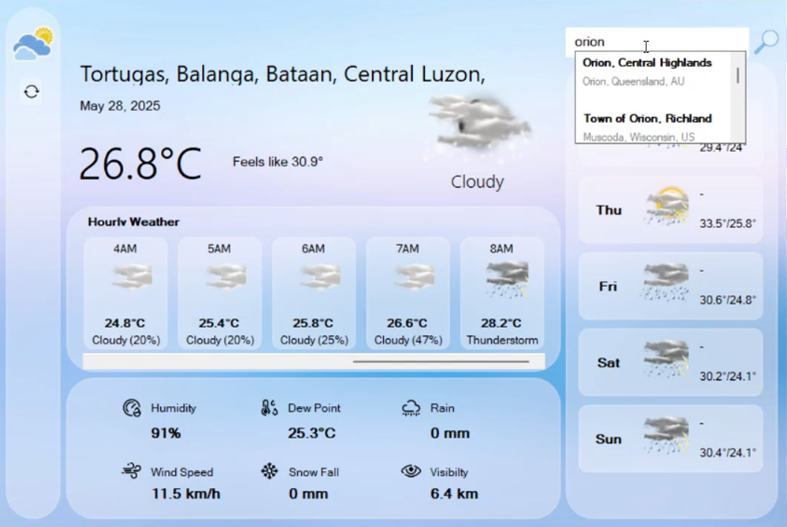Click the hourly weather horizontal scrollbar
This screenshot has width=787, height=527.
point(314,361)
